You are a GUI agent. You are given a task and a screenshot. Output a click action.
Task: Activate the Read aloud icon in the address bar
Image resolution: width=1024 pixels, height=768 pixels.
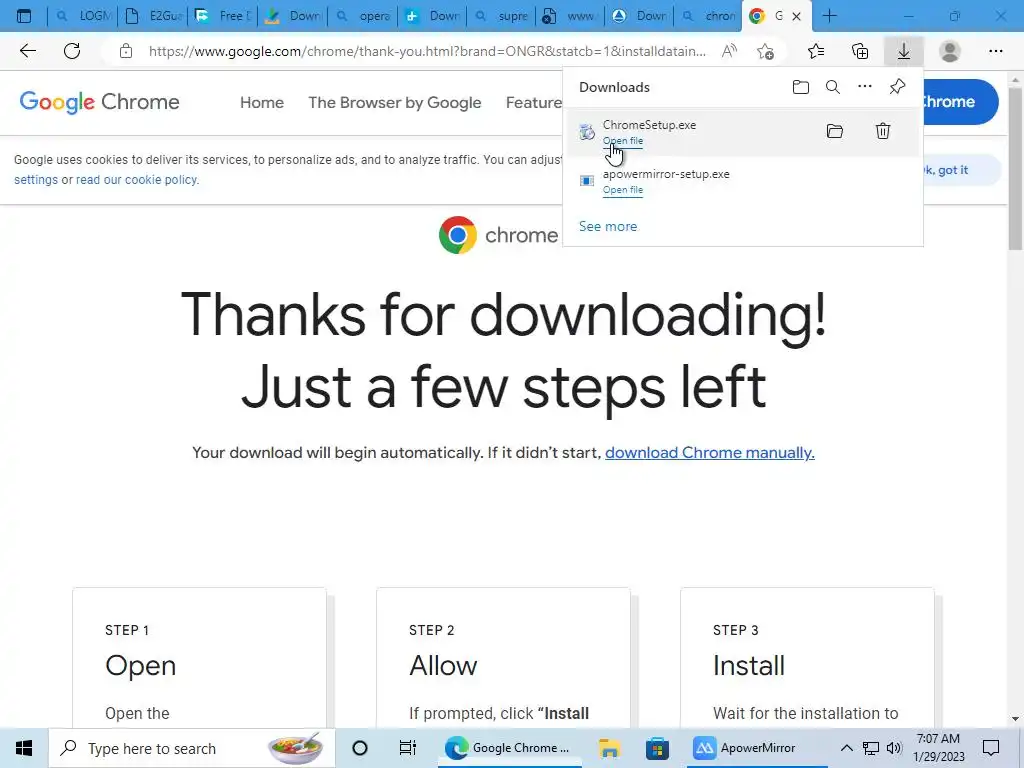point(729,51)
